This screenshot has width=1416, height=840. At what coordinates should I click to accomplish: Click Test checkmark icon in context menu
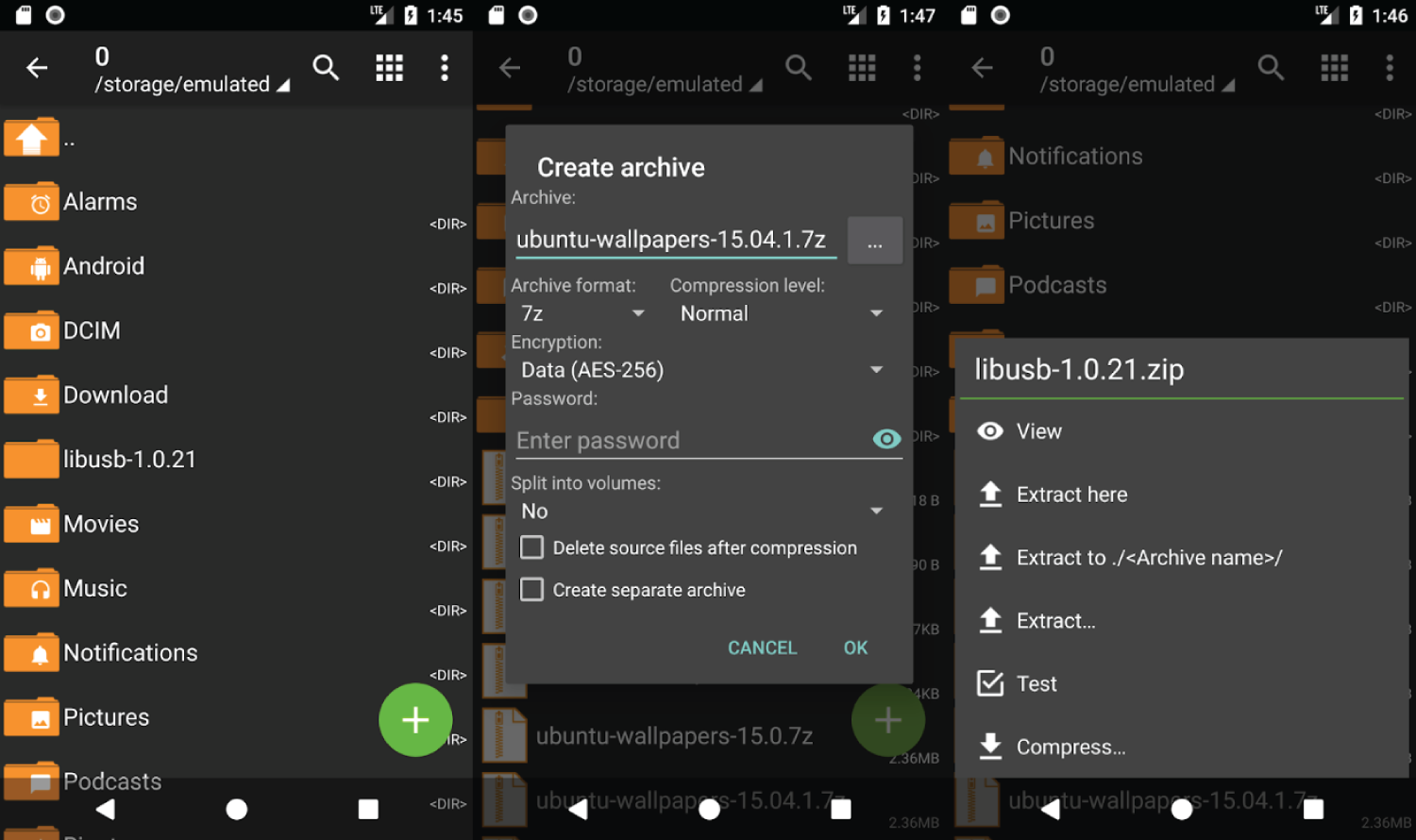coord(990,683)
